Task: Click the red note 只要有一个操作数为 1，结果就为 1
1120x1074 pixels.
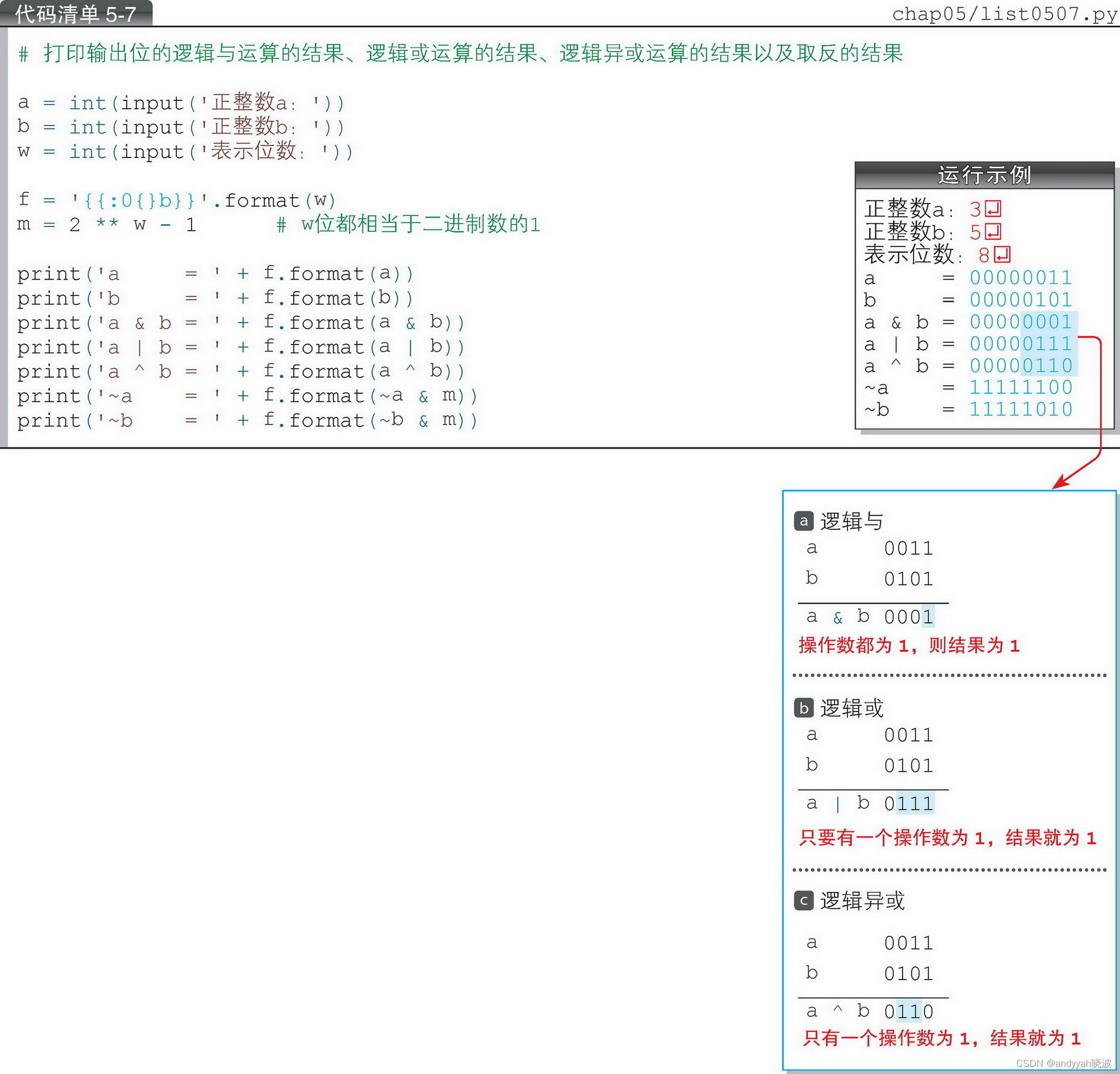Action: click(x=947, y=838)
